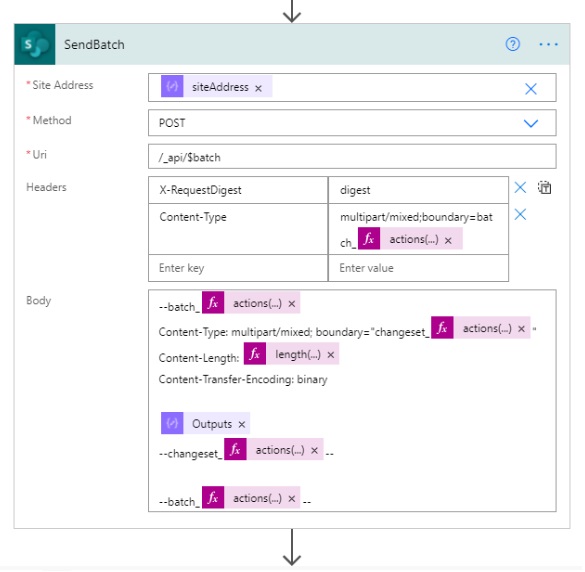Click the Enter value header field
This screenshot has height=572, width=585.
tap(418, 268)
